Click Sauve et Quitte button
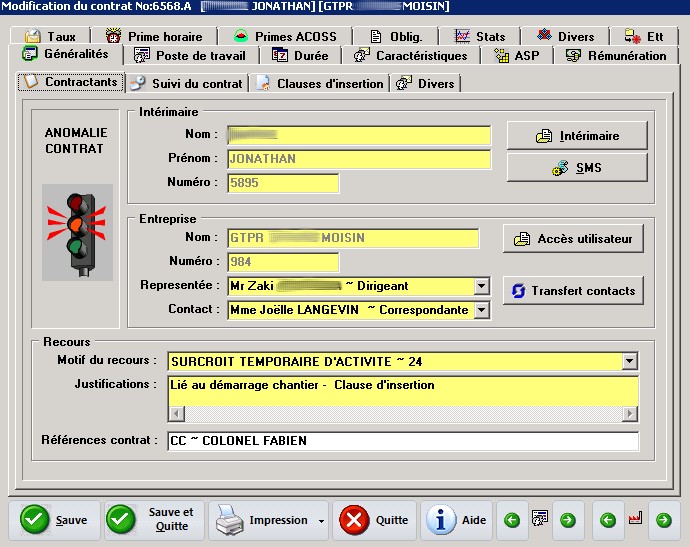The height and width of the screenshot is (547, 690). 152,520
